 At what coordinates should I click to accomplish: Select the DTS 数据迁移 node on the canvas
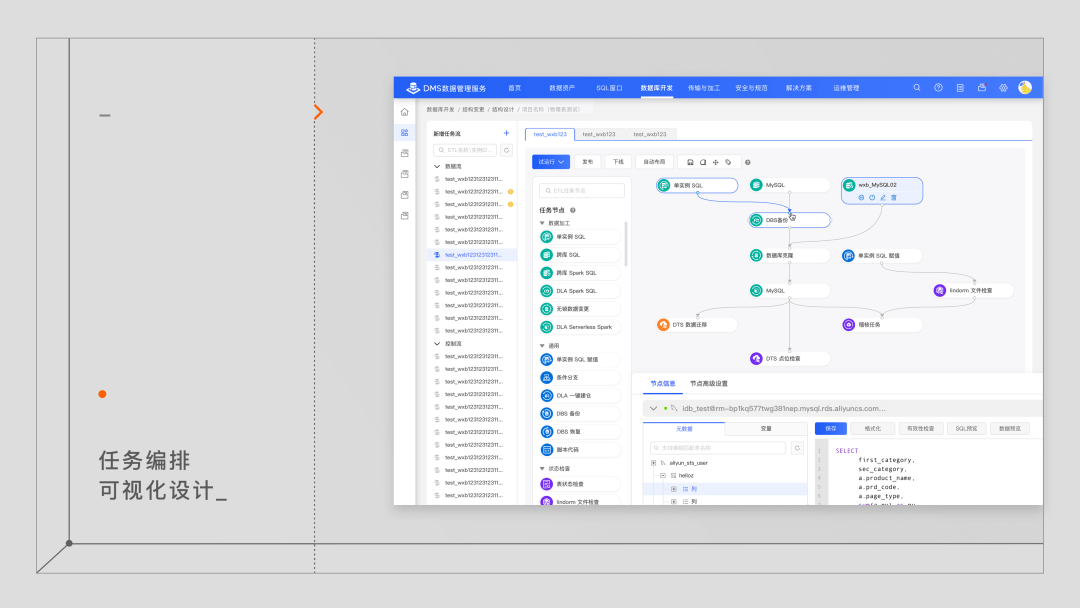click(696, 324)
